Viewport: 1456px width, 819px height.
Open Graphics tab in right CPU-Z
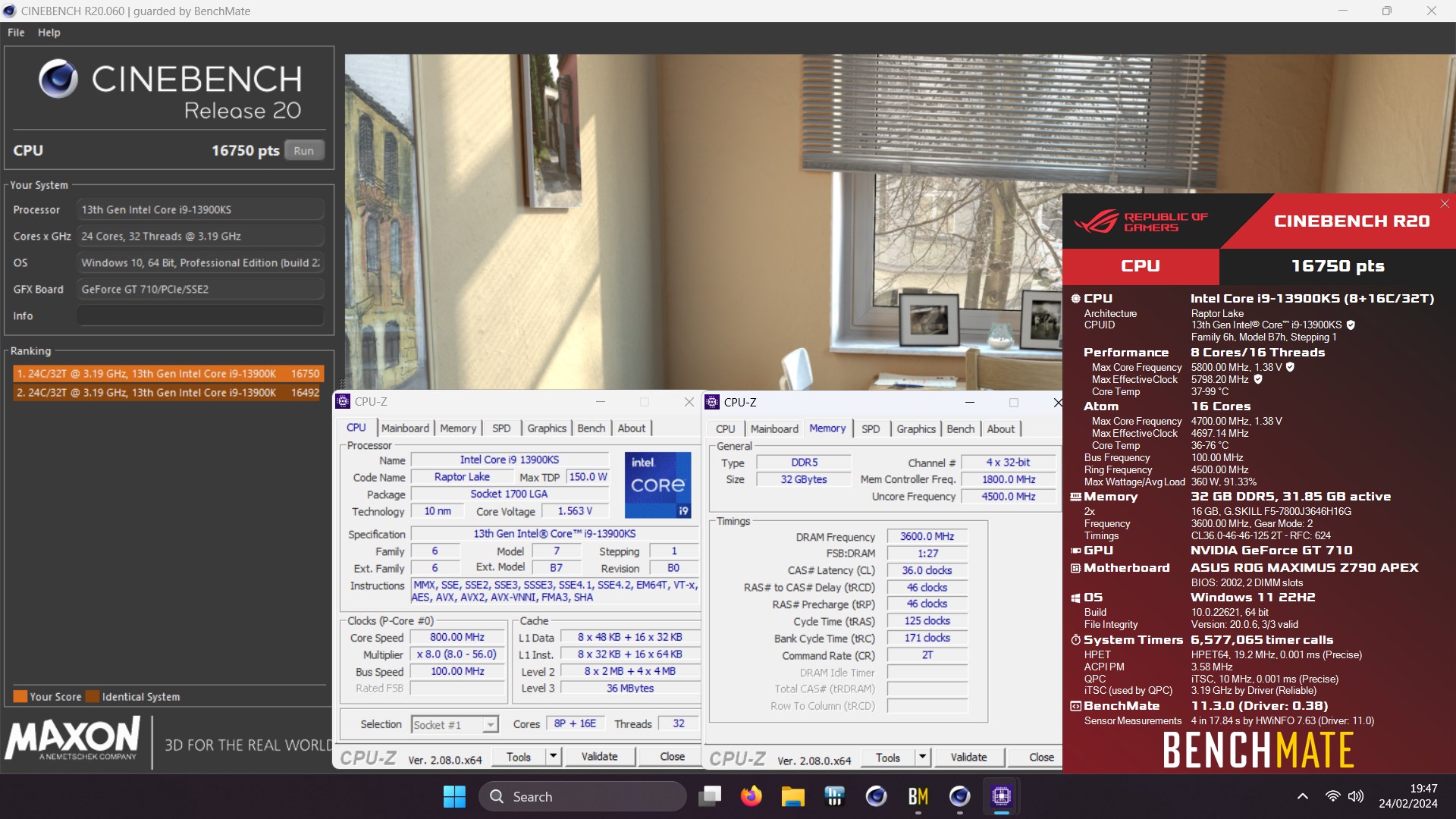tap(916, 429)
